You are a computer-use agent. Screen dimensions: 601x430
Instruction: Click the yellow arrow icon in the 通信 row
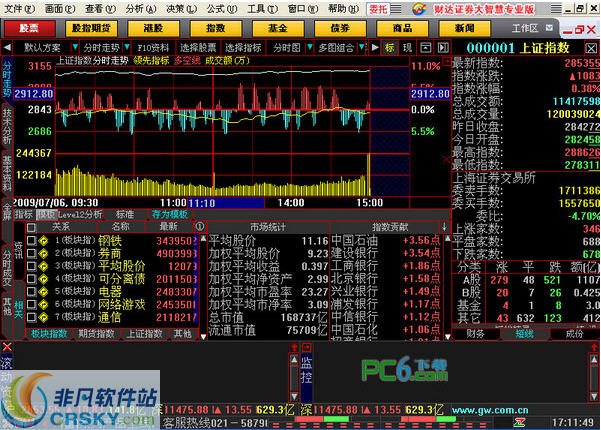(43, 317)
